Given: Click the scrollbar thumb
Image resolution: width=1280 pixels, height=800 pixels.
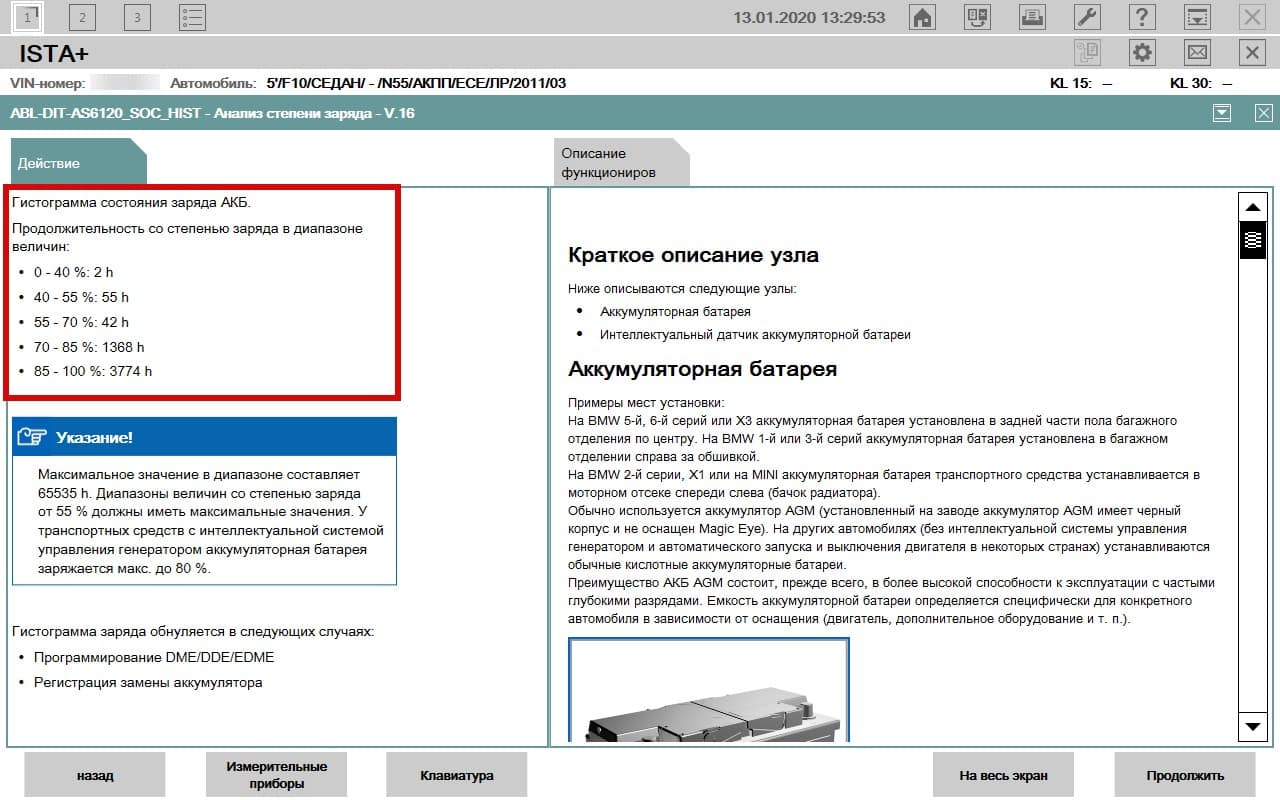Looking at the screenshot, I should pos(1252,240).
